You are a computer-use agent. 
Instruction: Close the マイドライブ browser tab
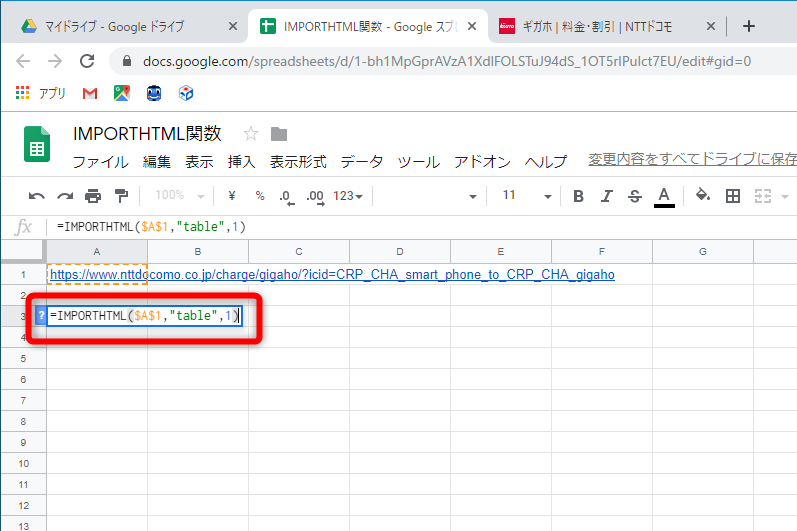[233, 26]
